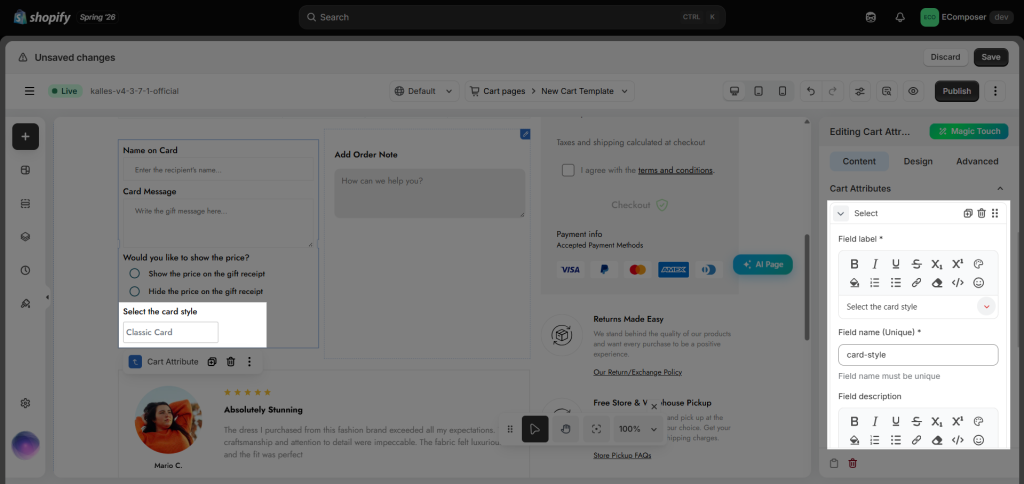Open the hamburger menu beside Live badge
Image resolution: width=1024 pixels, height=484 pixels.
click(x=29, y=91)
